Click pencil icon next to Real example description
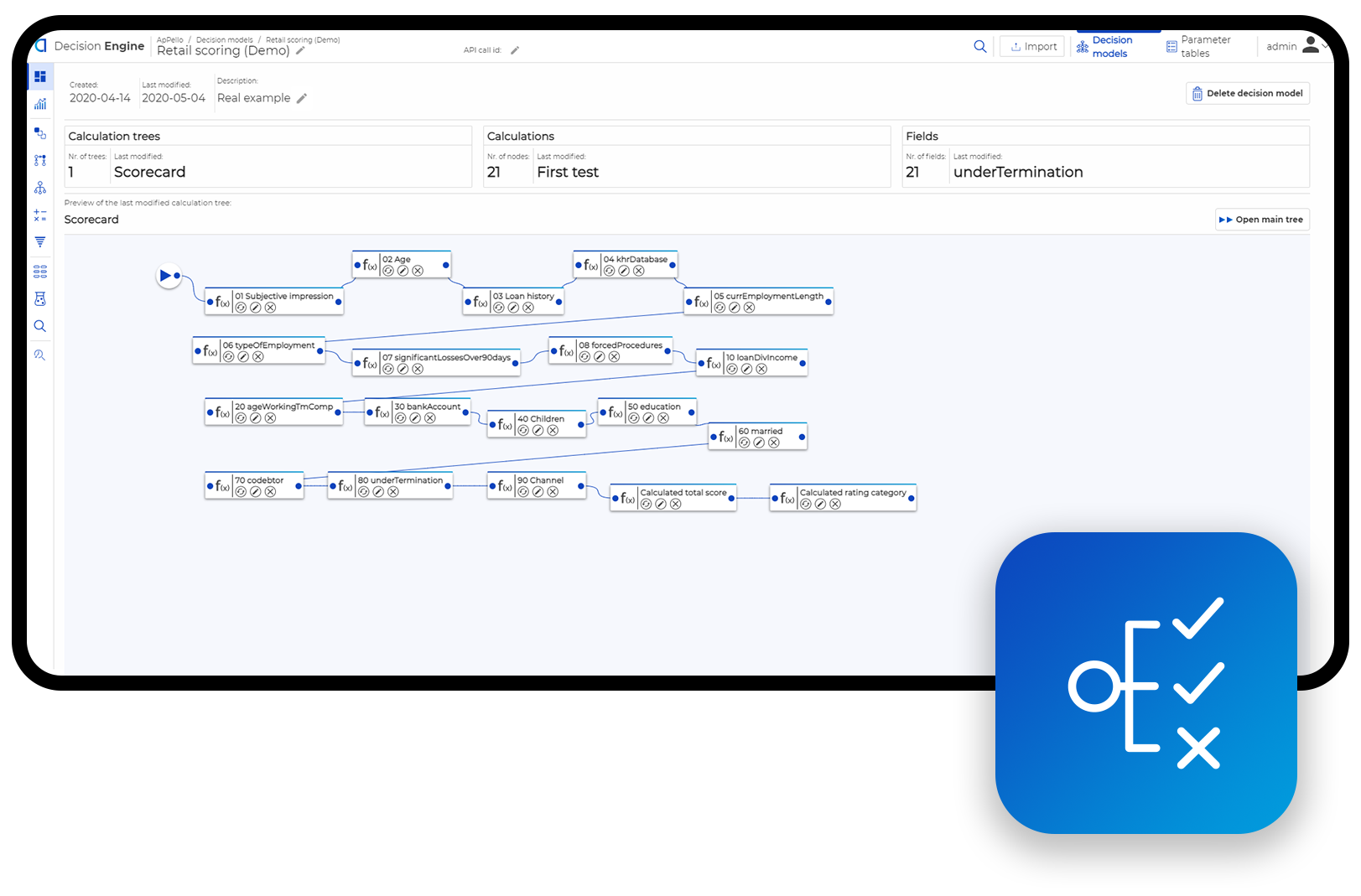Viewport: 1361px width, 896px height. 302,99
